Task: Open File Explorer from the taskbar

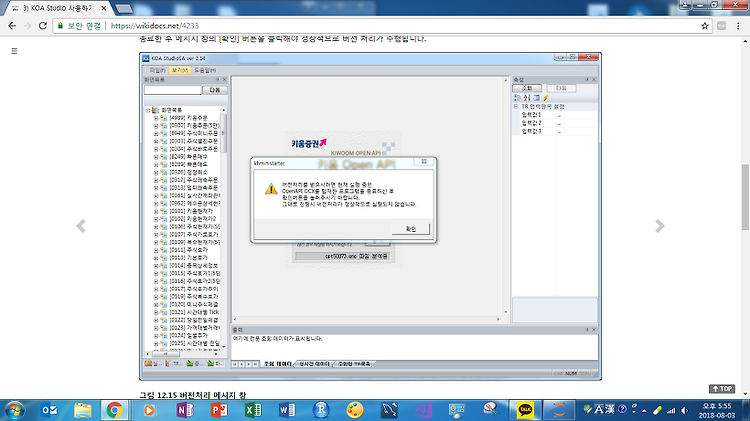Action: click(83, 410)
